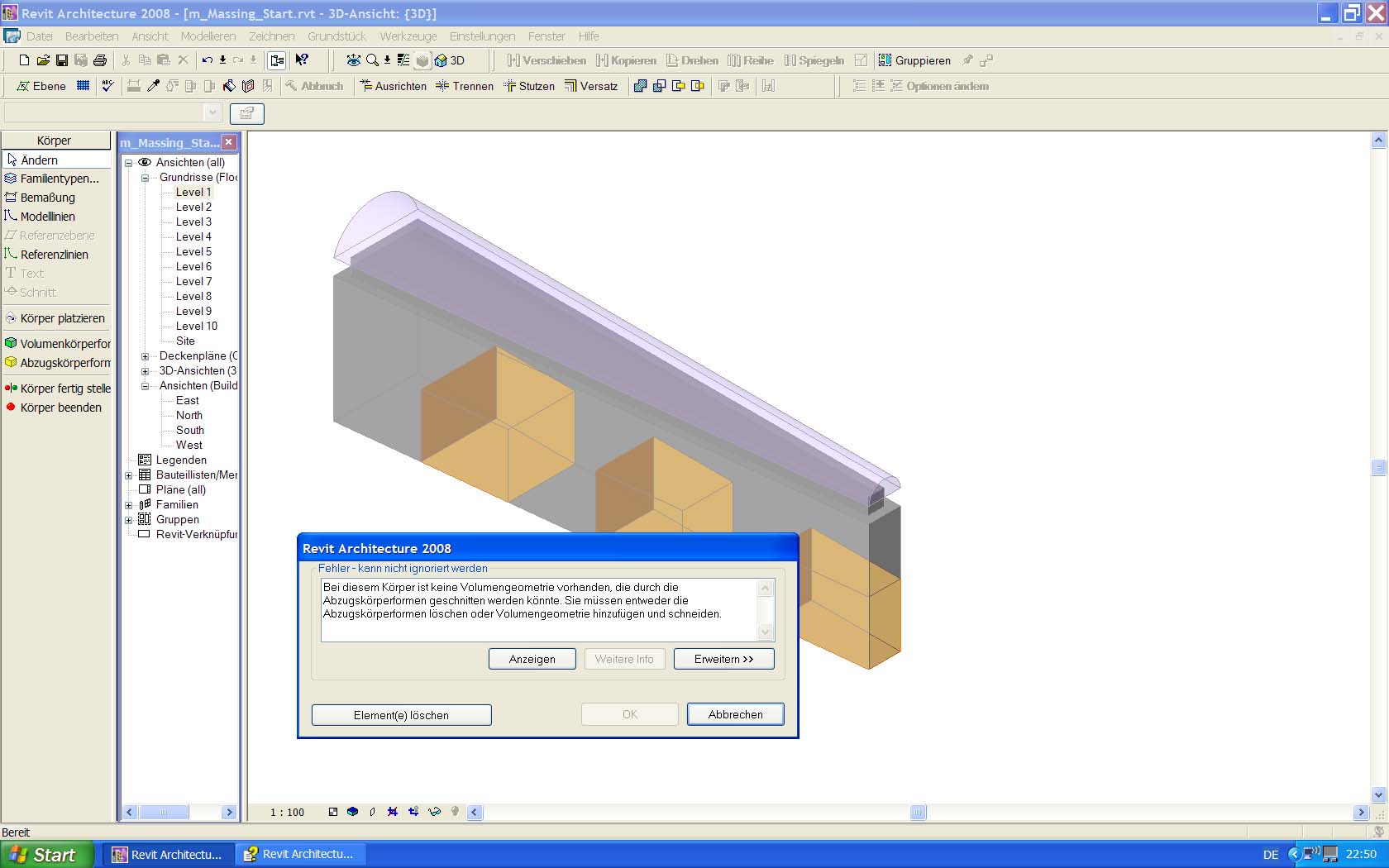The width and height of the screenshot is (1389, 868).
Task: Click the vertical scrollbar thumb of drawing area
Action: pos(1378,467)
